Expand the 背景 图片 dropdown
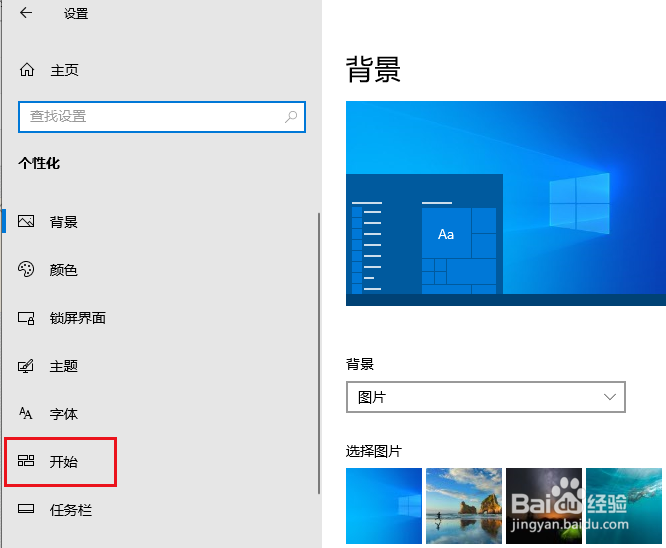The height and width of the screenshot is (548, 666). click(485, 397)
